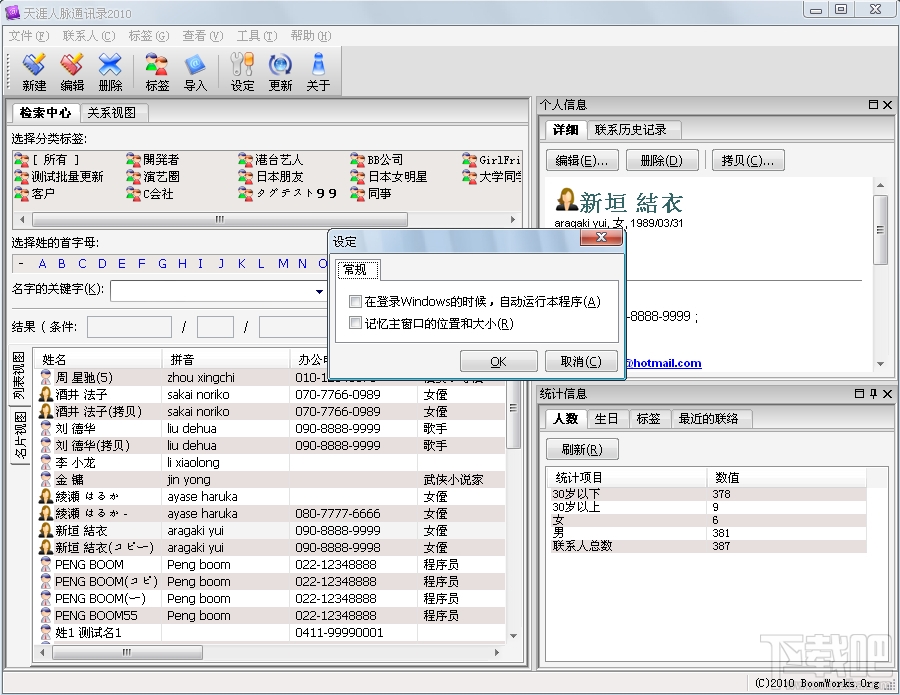Click the maximize icon of 个人信息 panel
The height and width of the screenshot is (695, 900).
coord(873,104)
